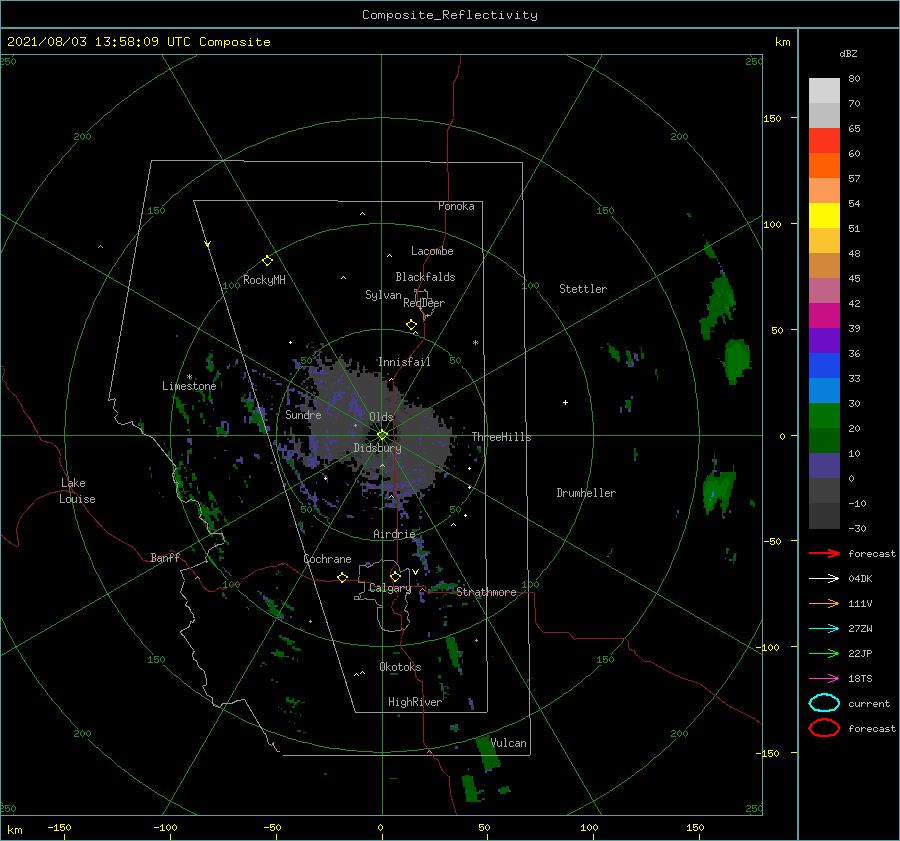Click the cyan 27ZW arrow legend
Image resolution: width=900 pixels, height=841 pixels.
(824, 629)
